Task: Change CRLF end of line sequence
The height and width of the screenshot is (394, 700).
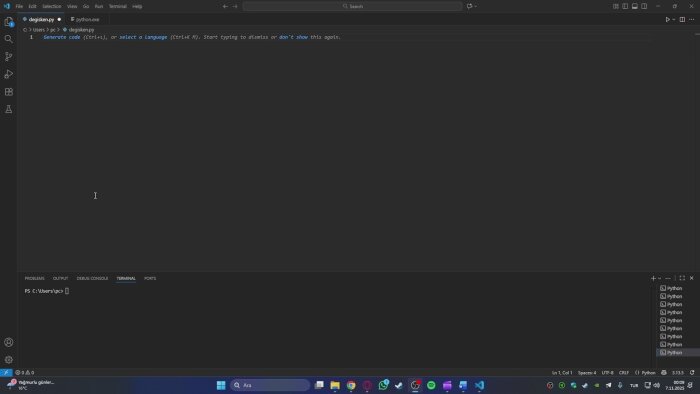Action: coord(624,373)
